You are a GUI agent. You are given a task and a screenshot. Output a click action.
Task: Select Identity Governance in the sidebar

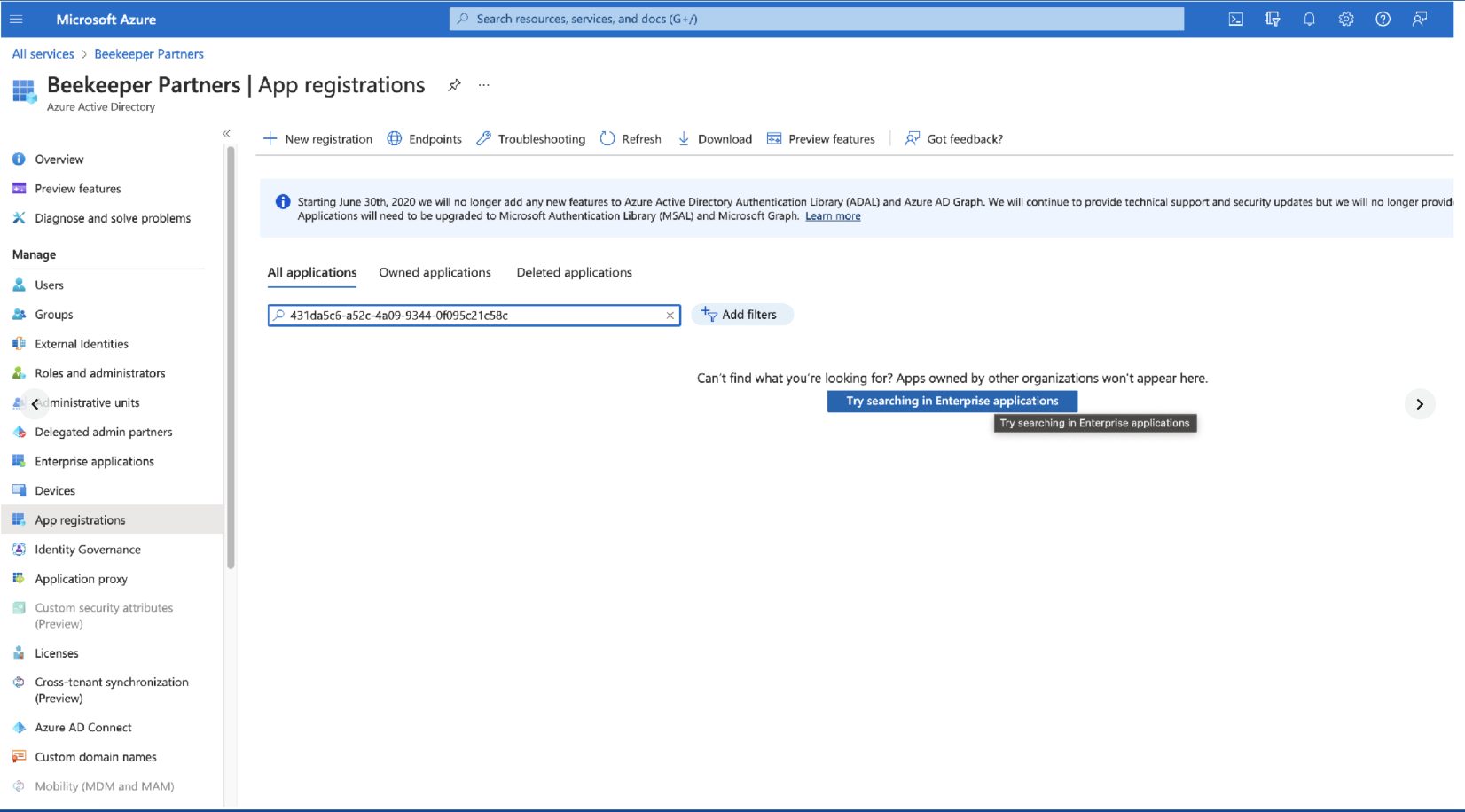click(x=87, y=549)
